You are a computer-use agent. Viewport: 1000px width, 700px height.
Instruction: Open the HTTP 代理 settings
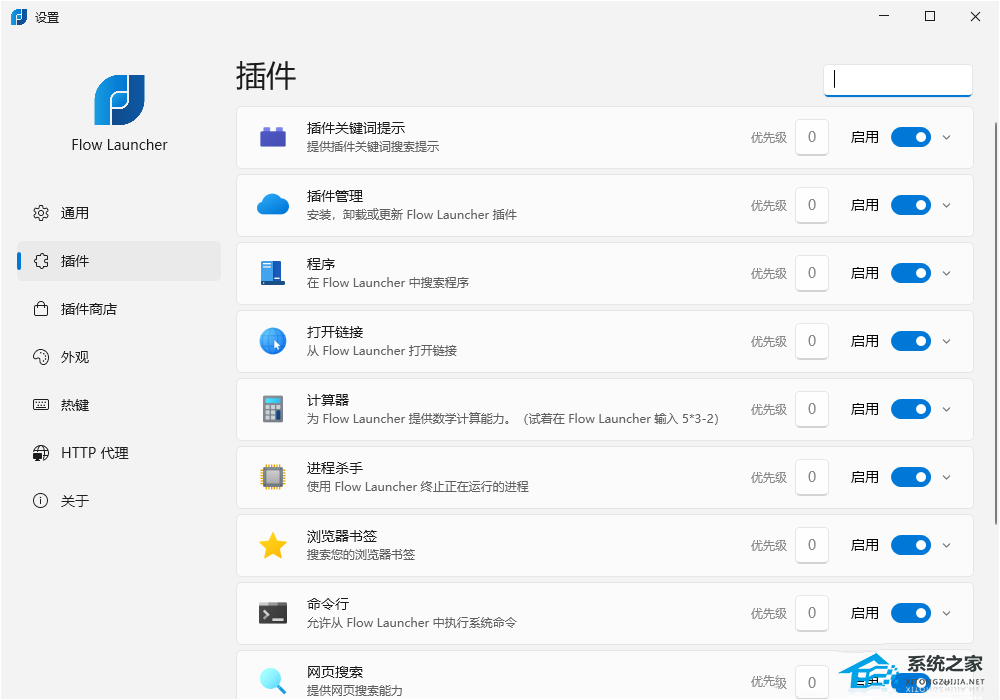tap(119, 453)
